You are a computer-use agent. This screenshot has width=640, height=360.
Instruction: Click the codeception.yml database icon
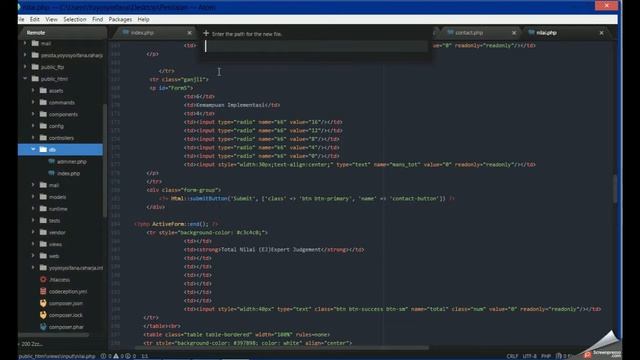pos(43,291)
